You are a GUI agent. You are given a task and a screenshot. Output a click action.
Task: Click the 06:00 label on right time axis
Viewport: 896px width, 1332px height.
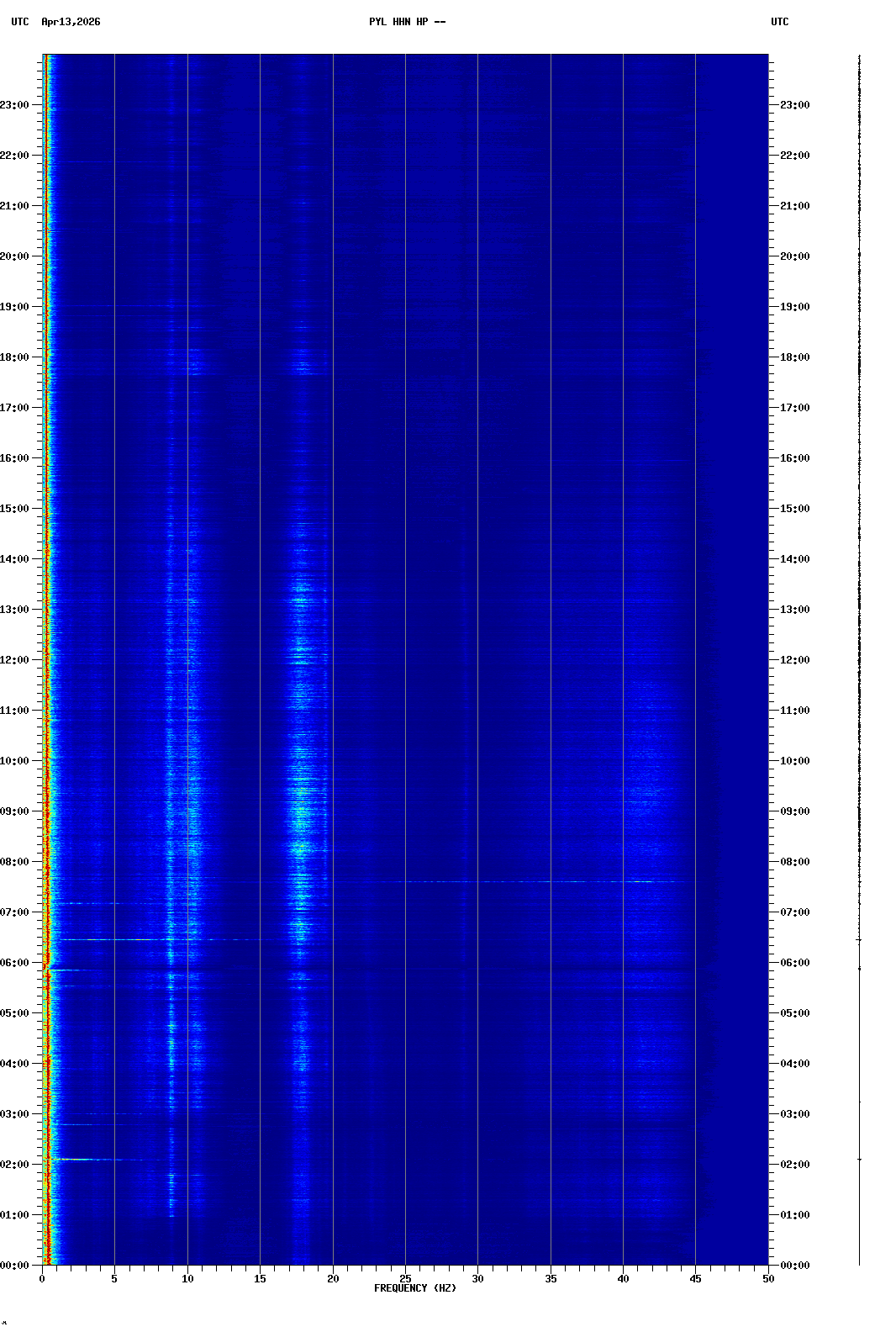point(794,963)
